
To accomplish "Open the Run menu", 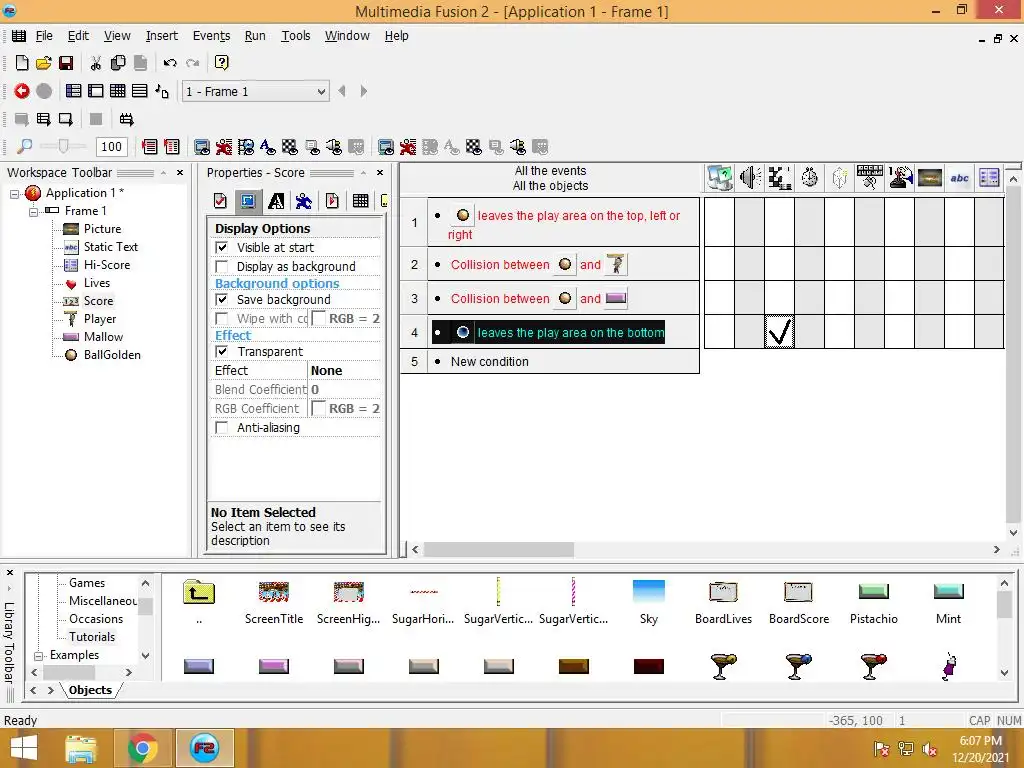I will tap(255, 36).
